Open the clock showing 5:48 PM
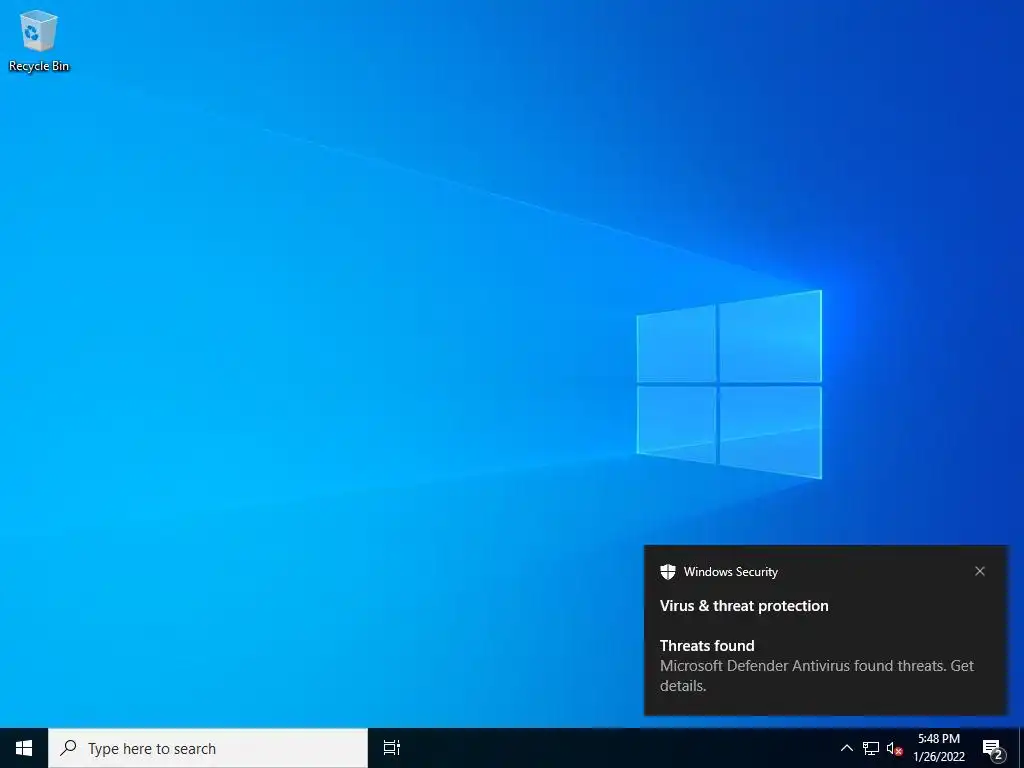Screen dimensions: 1024x768 coord(939,748)
